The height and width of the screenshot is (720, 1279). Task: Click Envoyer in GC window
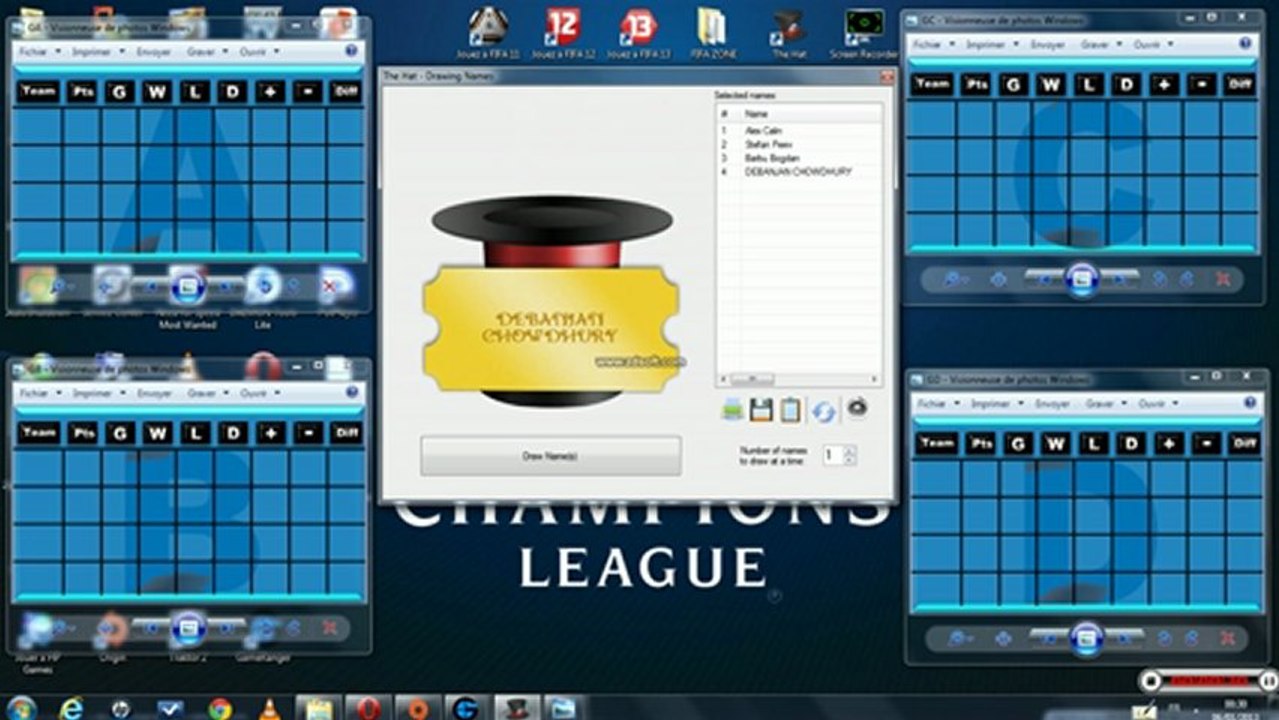(x=1047, y=45)
